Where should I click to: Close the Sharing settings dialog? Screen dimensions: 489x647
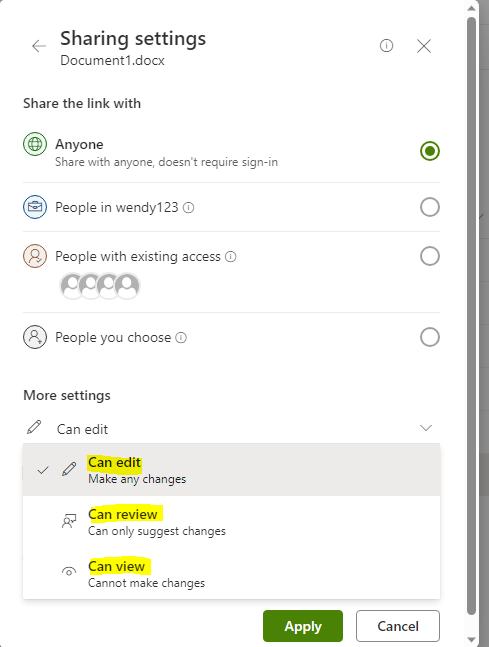point(424,46)
